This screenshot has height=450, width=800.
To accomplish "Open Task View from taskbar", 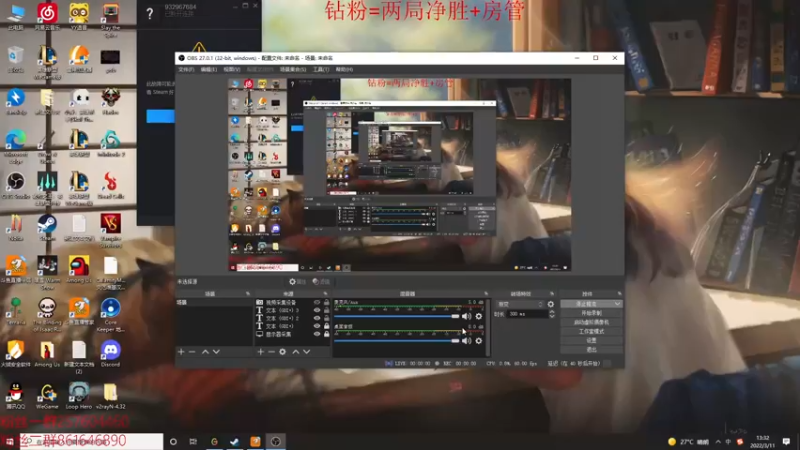I will click(193, 441).
